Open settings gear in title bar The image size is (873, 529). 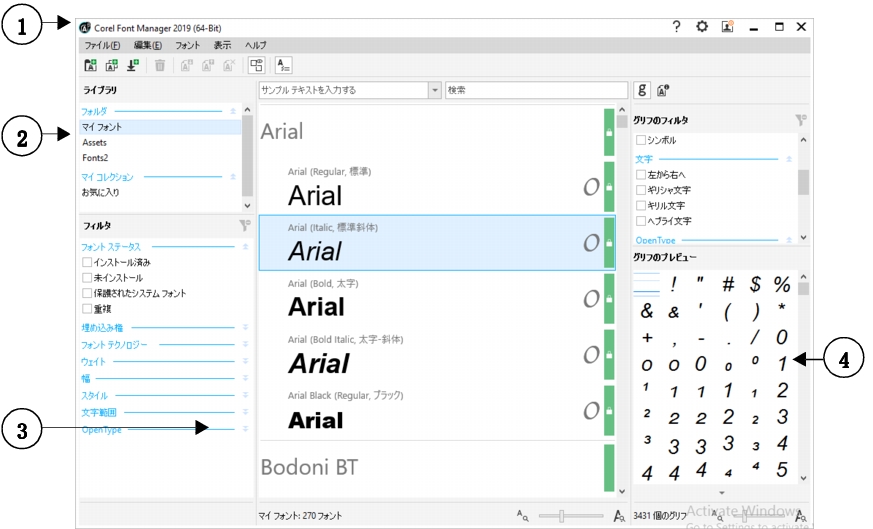pos(702,27)
